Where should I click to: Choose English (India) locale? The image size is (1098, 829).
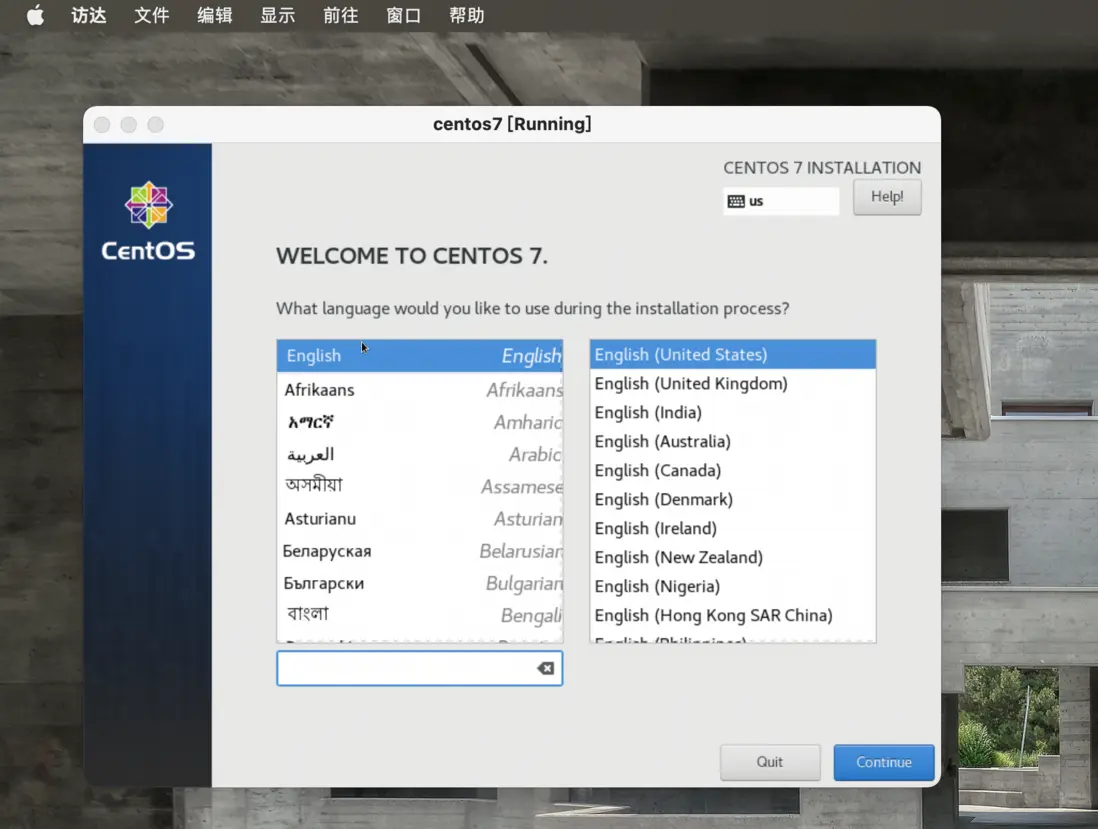[732, 412]
